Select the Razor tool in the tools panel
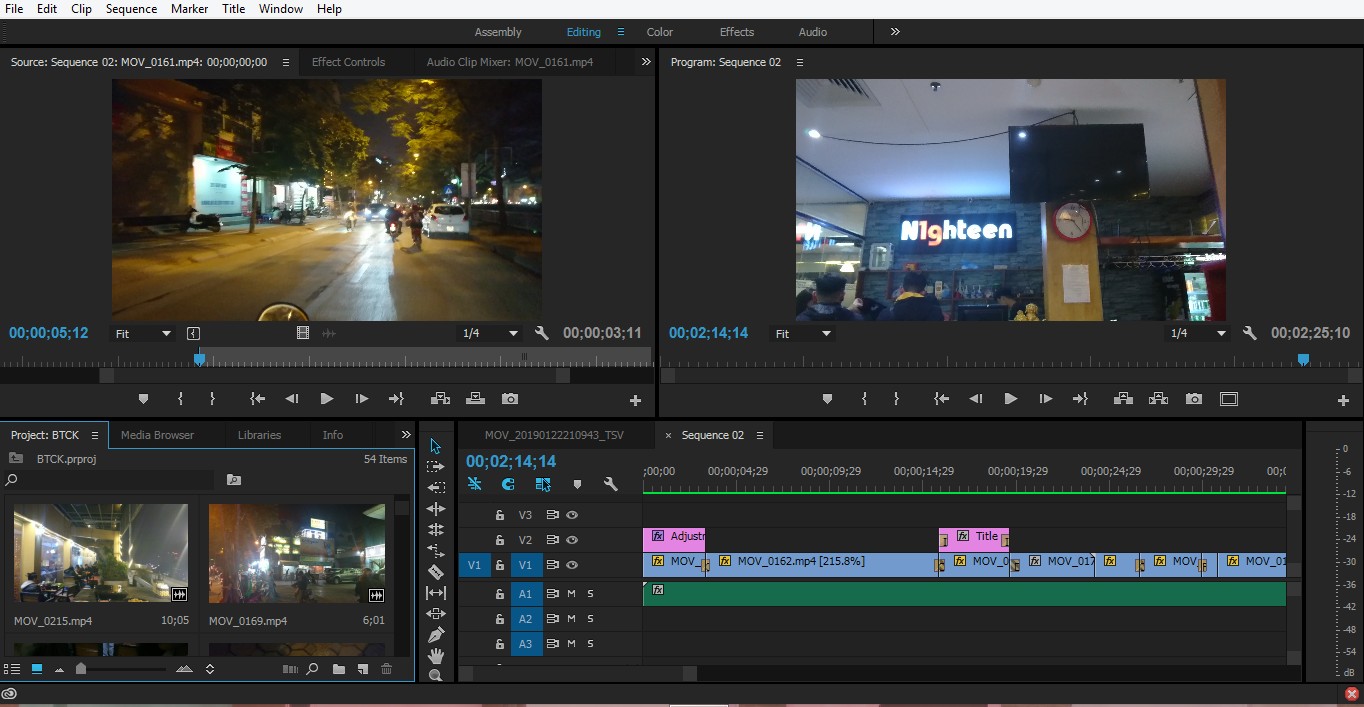The image size is (1364, 707). tap(436, 572)
